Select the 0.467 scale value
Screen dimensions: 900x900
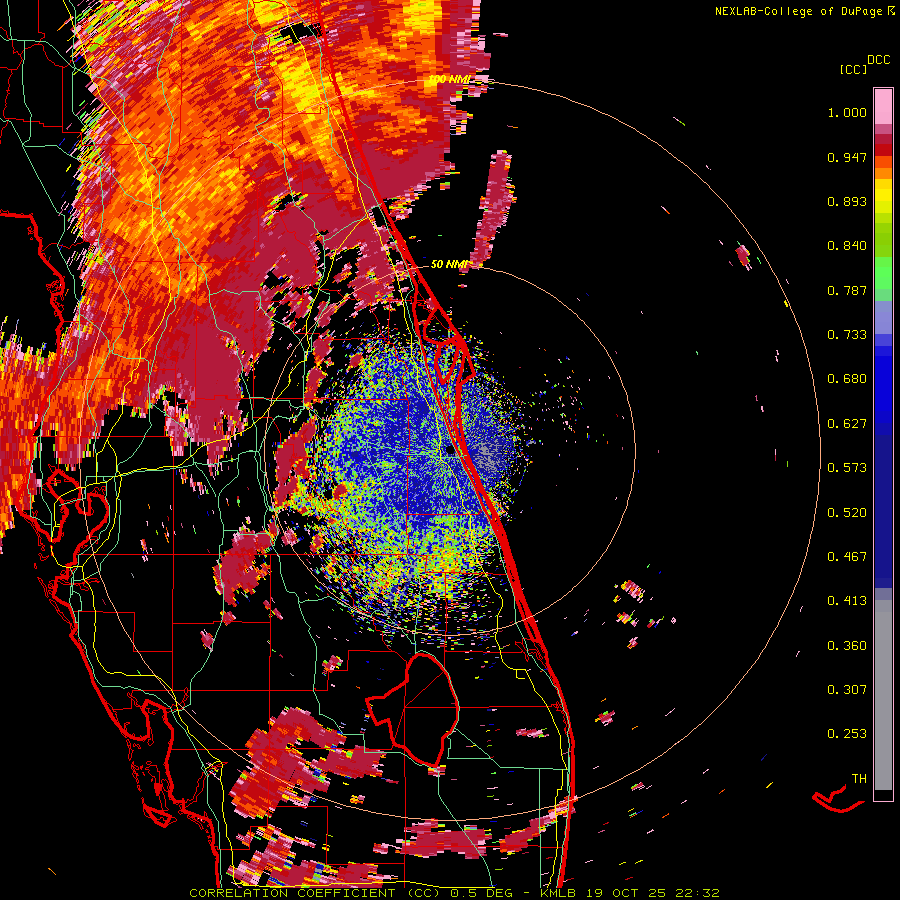(847, 557)
